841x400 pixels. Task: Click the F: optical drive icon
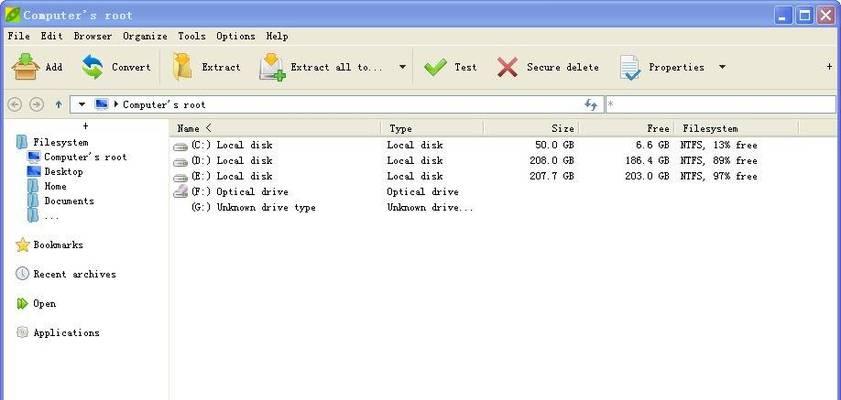181,191
